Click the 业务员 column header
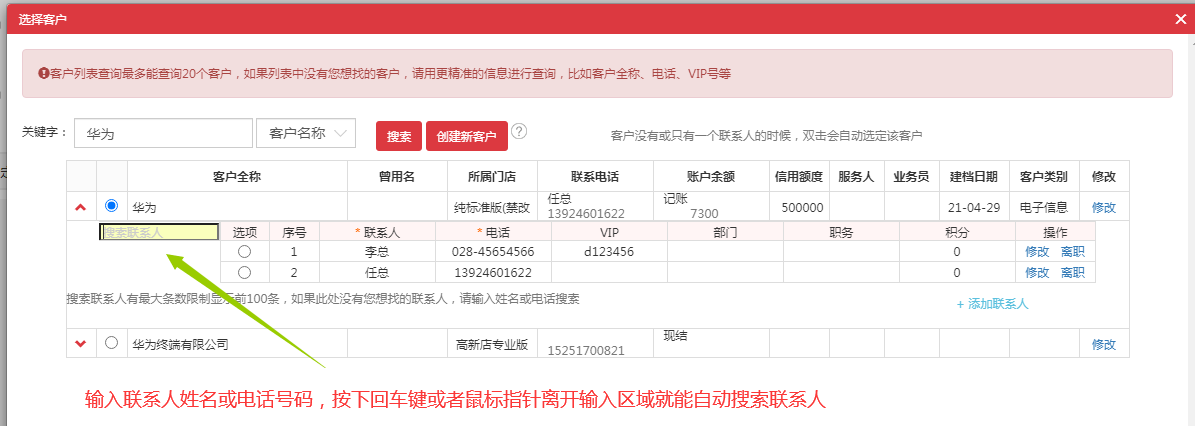The height and width of the screenshot is (426, 1195). point(911,177)
